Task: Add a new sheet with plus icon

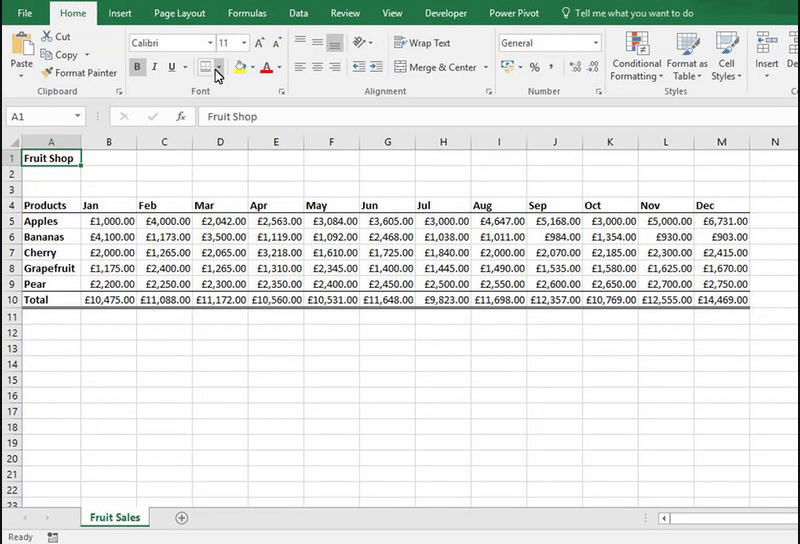Action: (182, 518)
